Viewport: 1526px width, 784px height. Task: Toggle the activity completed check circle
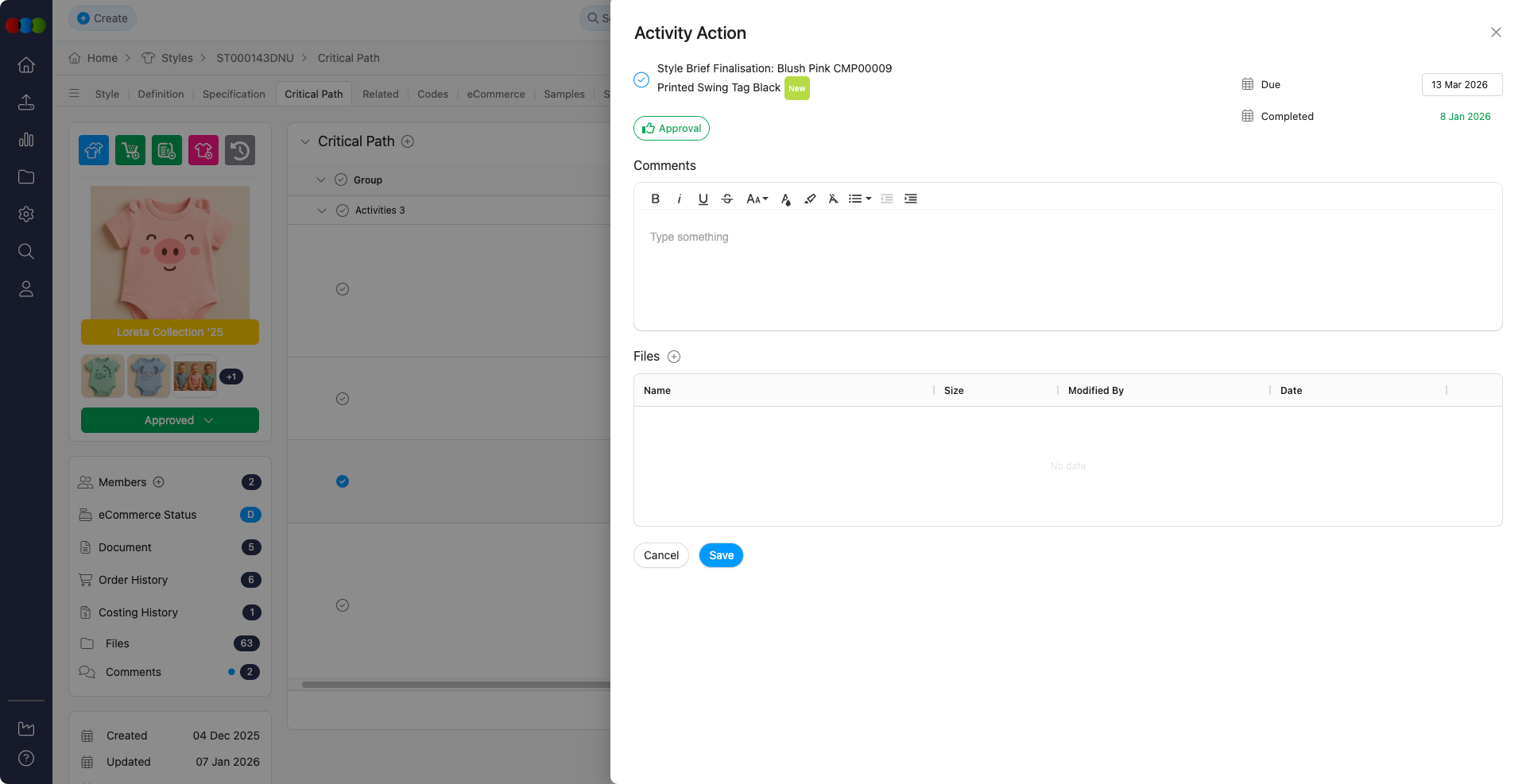[641, 79]
